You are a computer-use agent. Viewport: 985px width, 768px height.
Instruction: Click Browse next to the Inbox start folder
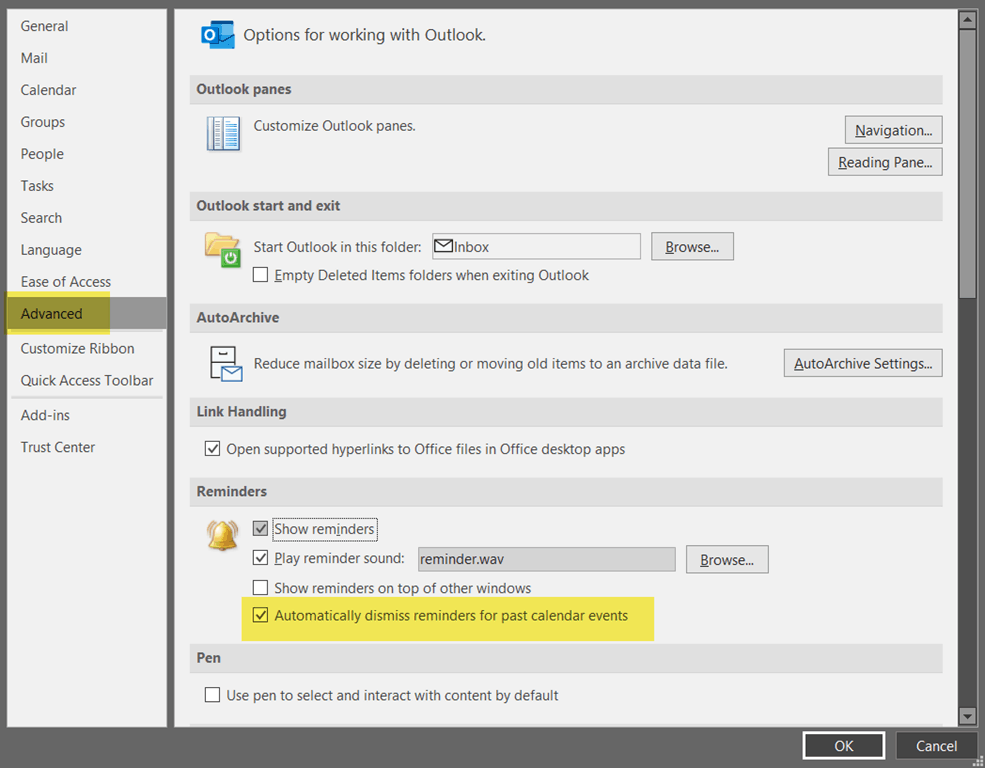tap(692, 247)
